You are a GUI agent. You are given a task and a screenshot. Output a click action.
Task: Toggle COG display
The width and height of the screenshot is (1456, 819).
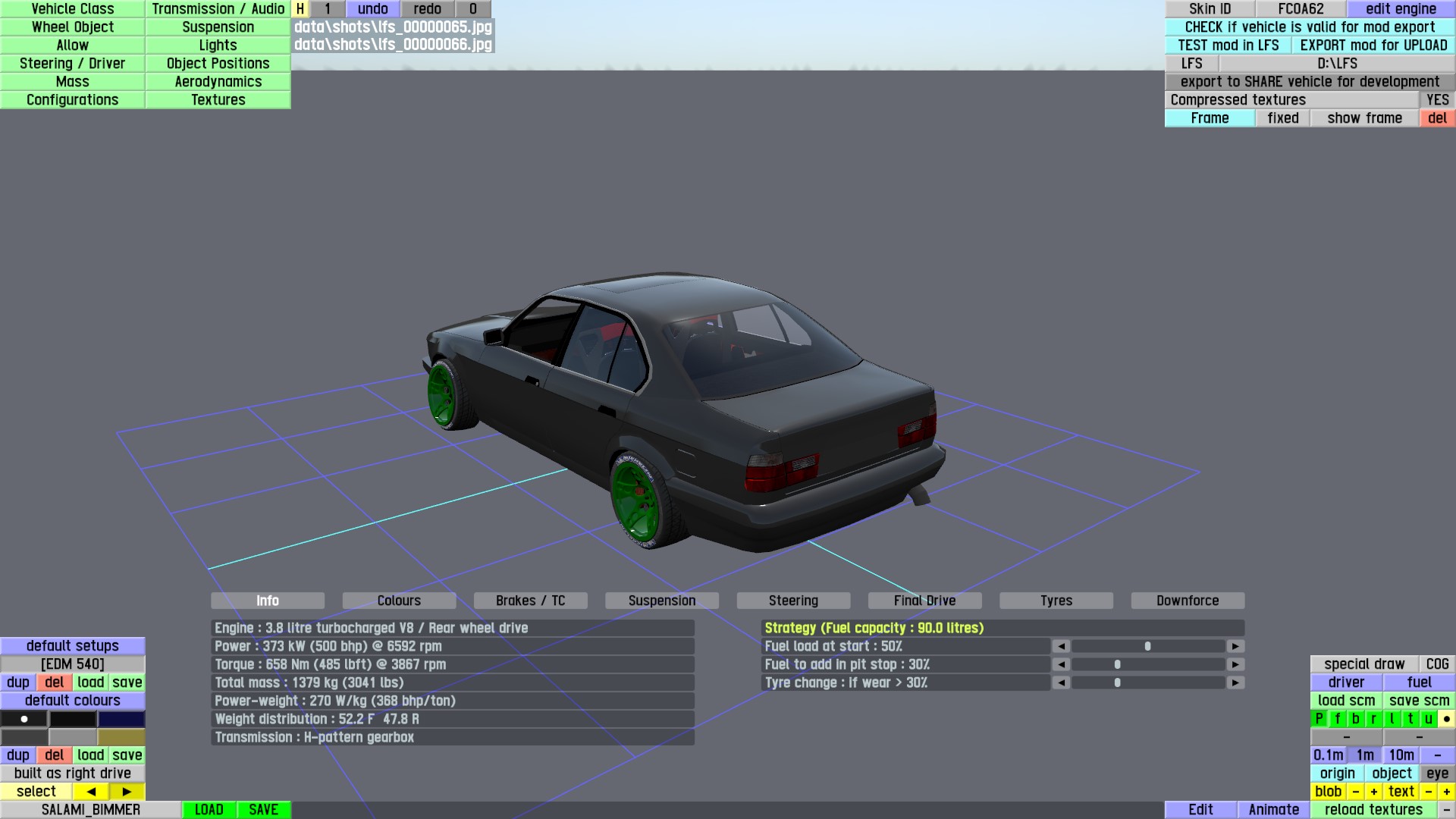click(x=1436, y=664)
